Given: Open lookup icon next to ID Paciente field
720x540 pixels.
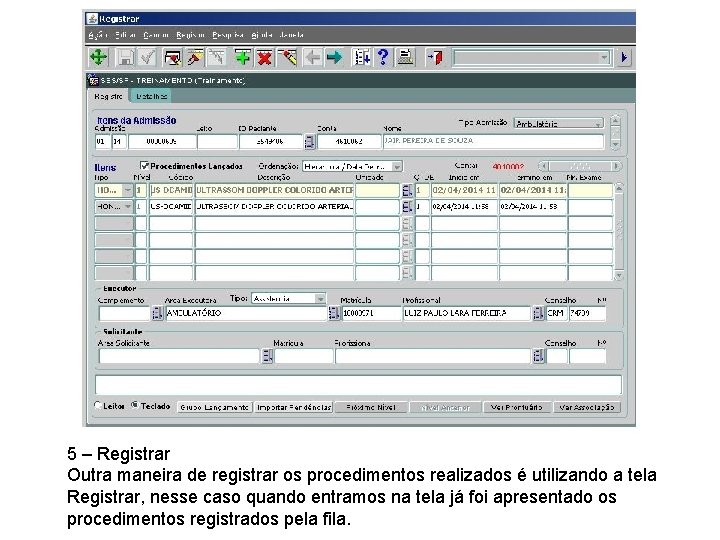Looking at the screenshot, I should [x=310, y=142].
